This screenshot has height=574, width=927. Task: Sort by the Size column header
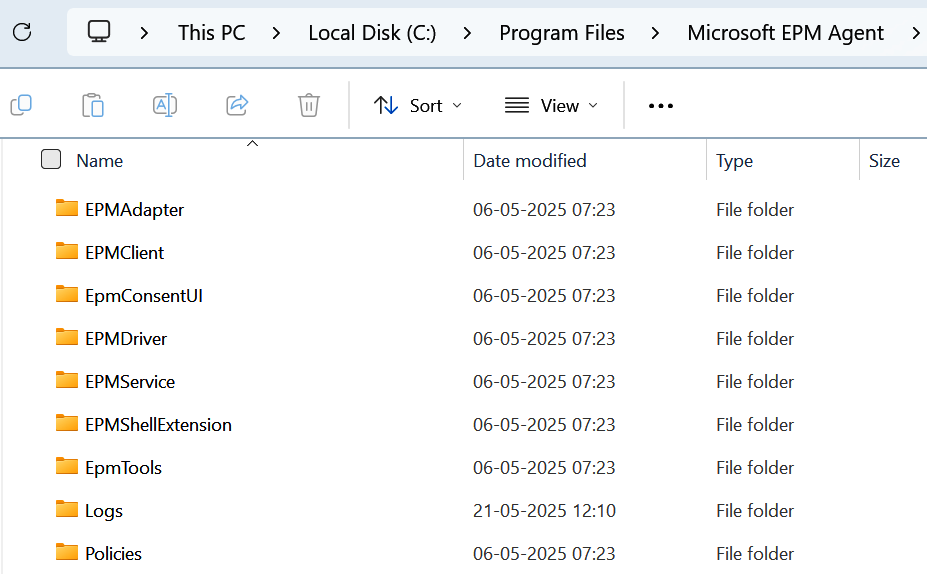(x=884, y=161)
